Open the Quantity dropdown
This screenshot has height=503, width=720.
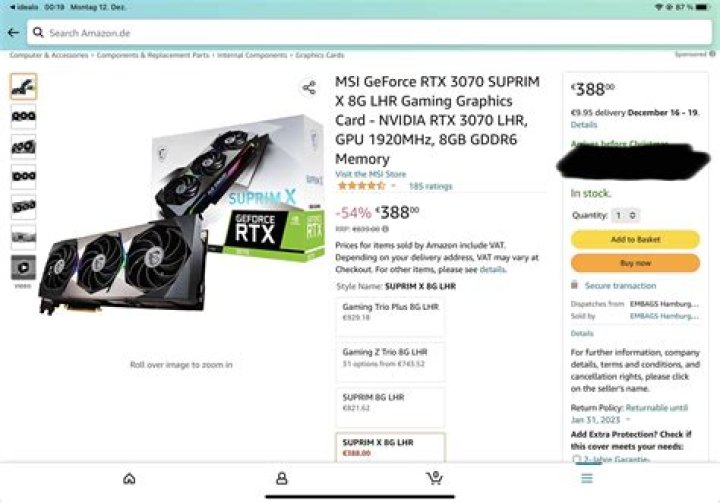[x=625, y=215]
